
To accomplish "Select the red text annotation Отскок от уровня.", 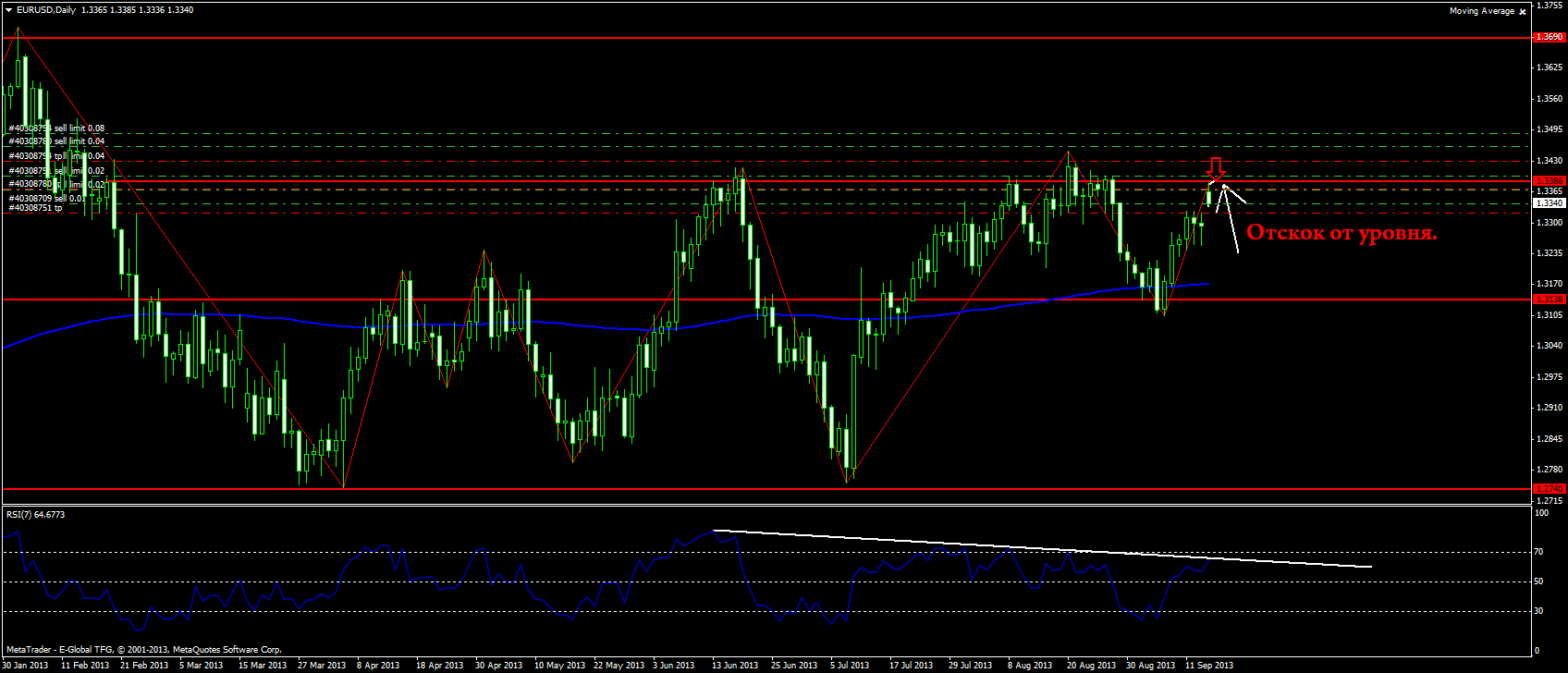I will click(1342, 233).
